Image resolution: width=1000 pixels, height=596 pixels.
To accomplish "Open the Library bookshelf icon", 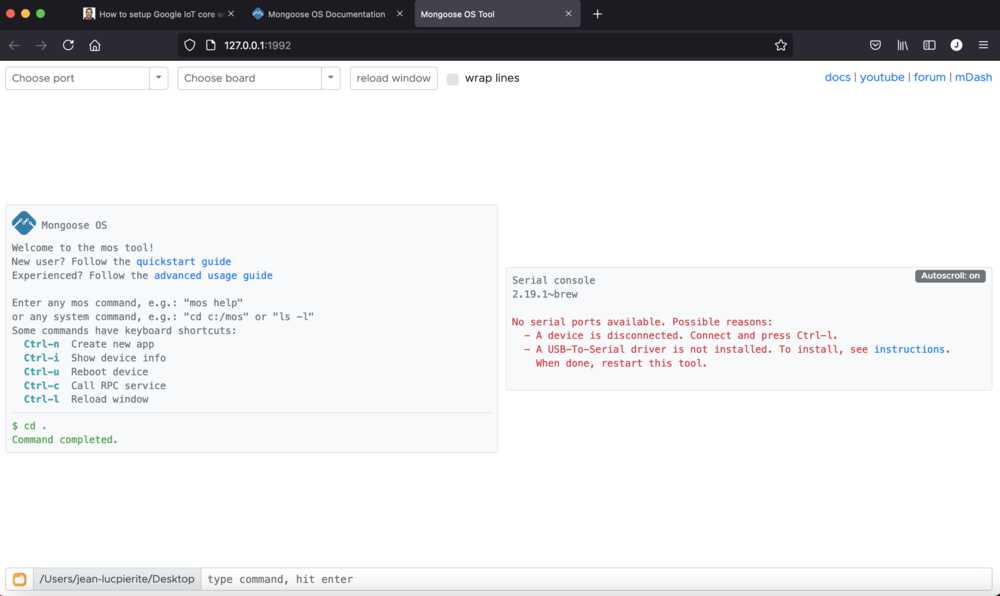I will tap(902, 45).
